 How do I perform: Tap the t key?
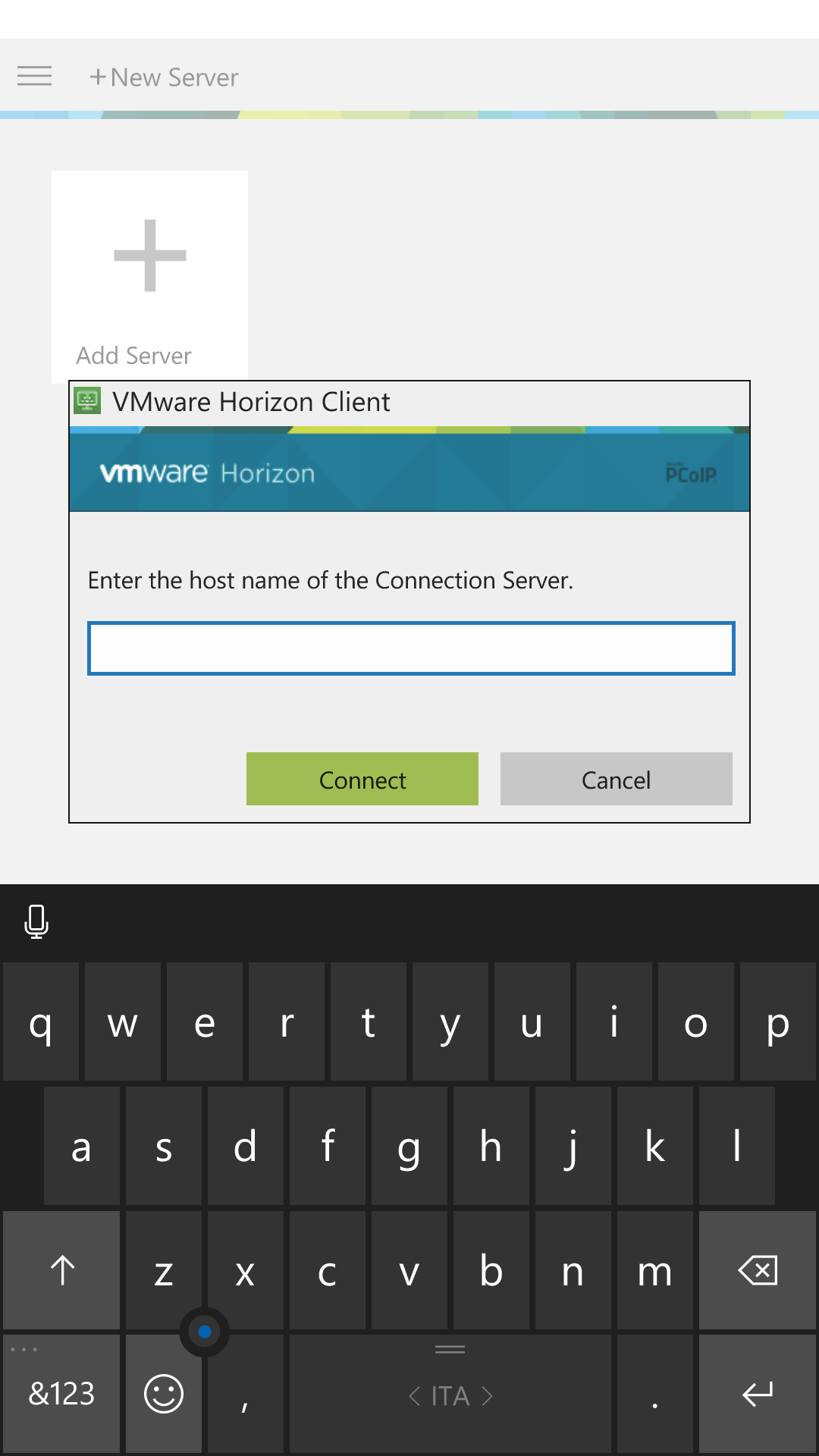point(369,1021)
